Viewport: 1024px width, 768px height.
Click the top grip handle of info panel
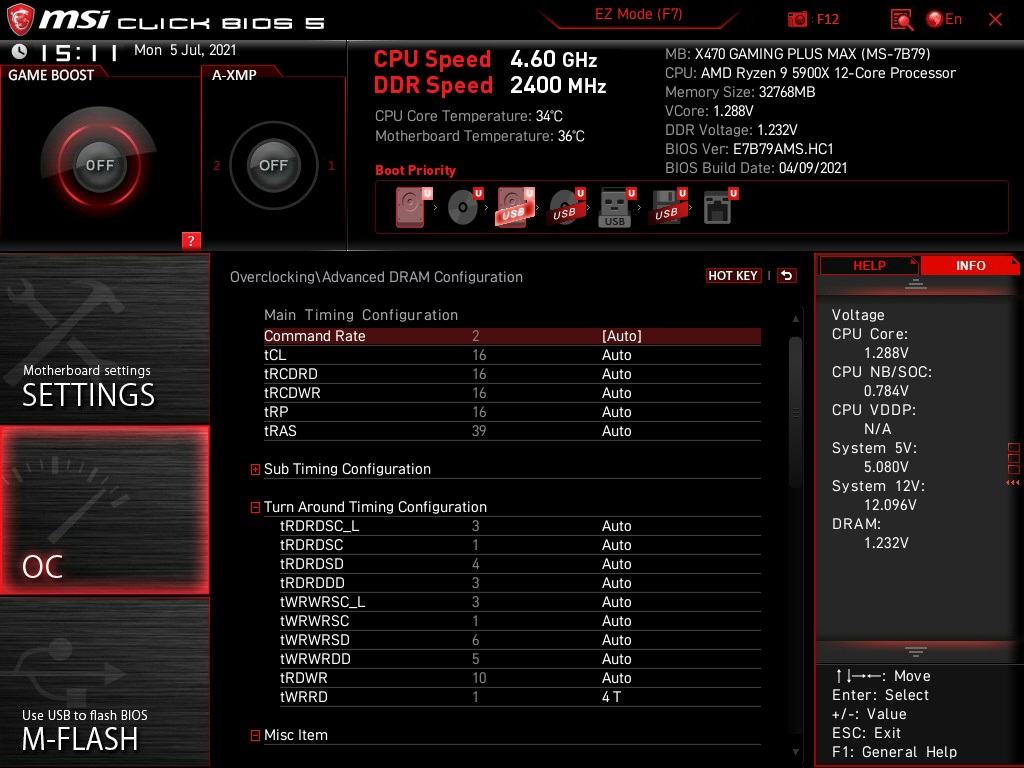(x=916, y=284)
